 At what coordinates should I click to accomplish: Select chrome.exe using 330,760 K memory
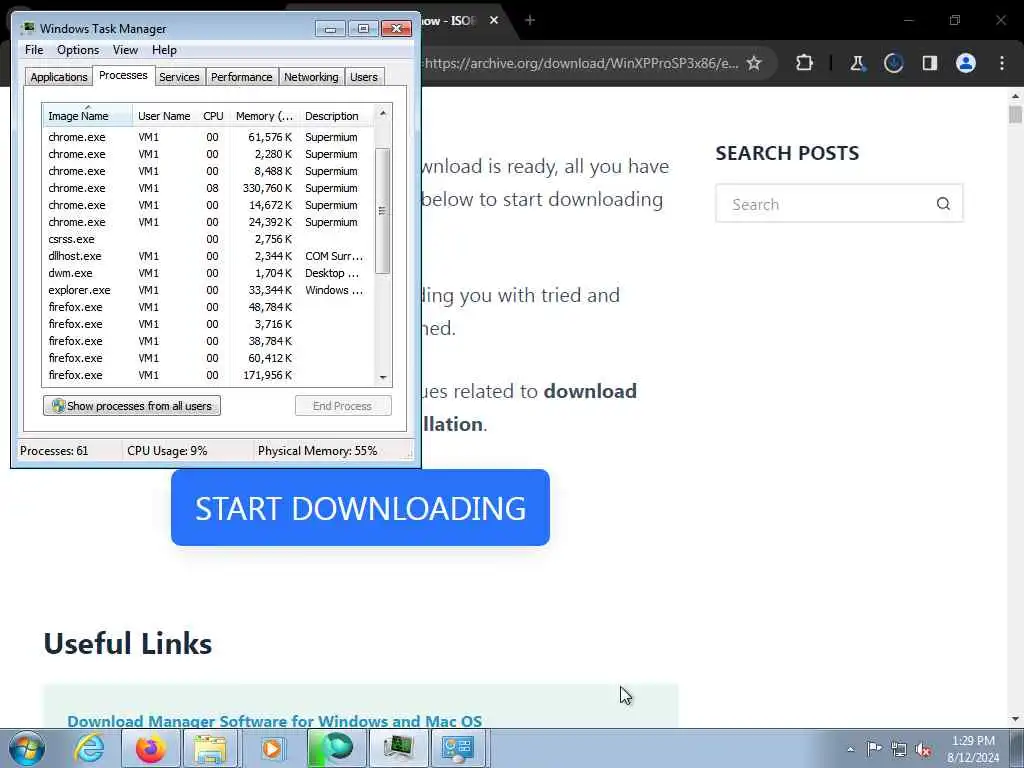208,188
